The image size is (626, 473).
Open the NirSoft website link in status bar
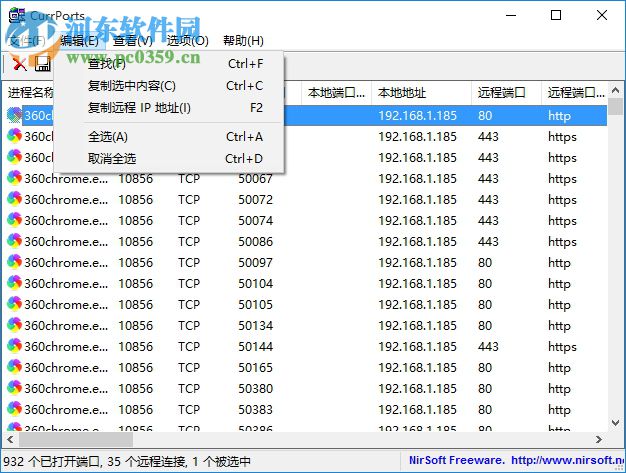click(567, 460)
